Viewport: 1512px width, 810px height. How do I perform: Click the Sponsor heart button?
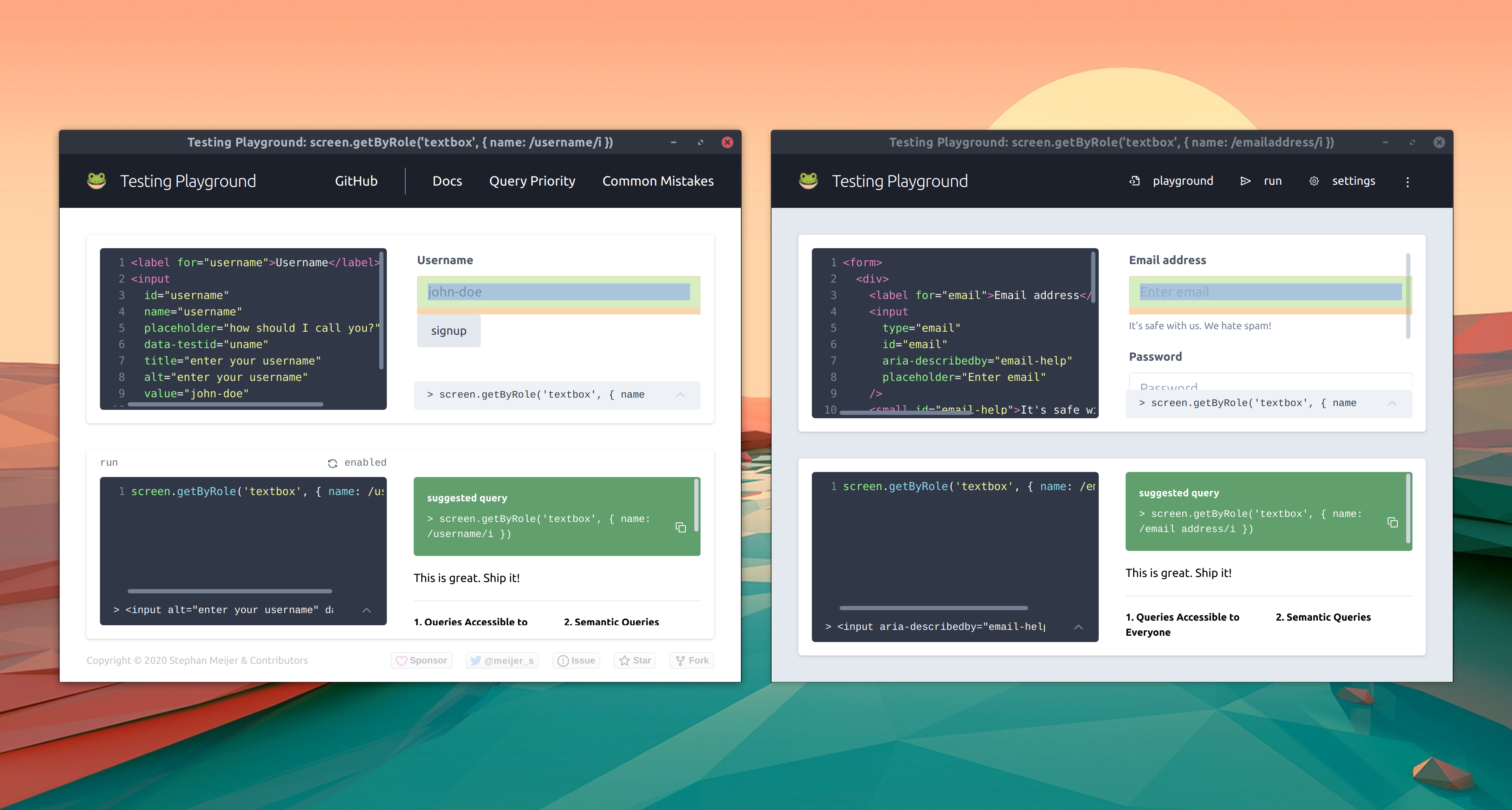pos(421,661)
